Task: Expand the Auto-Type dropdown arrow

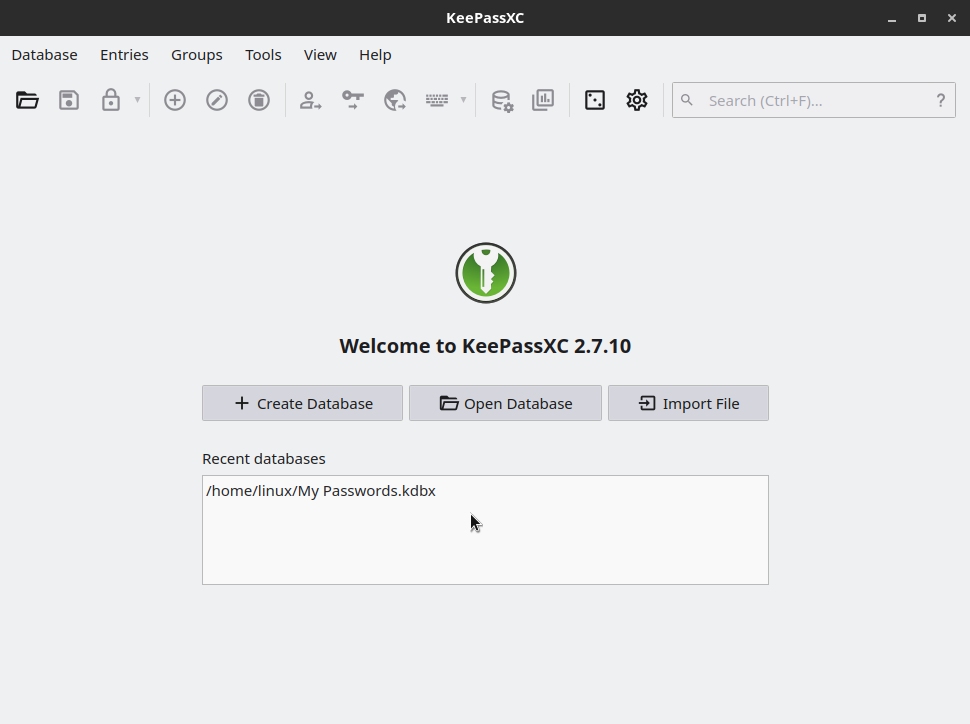Action: point(463,100)
